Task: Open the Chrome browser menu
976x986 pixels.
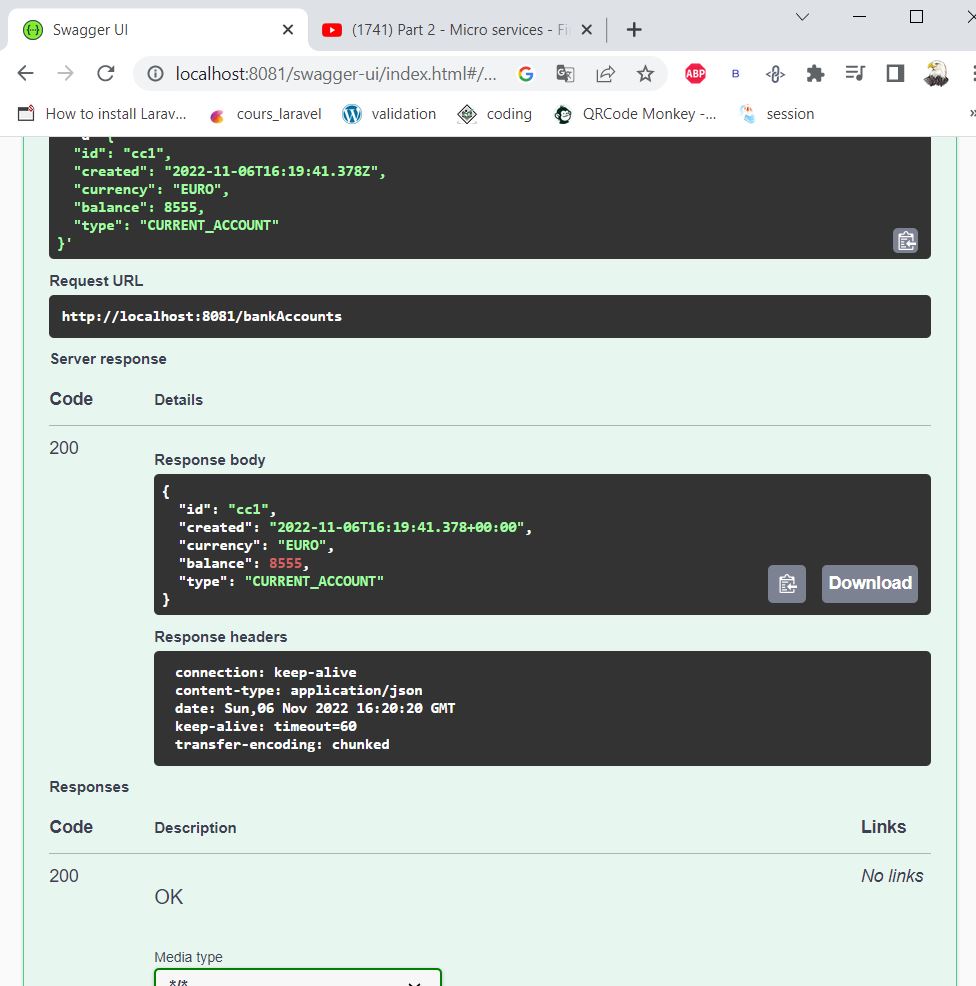Action: point(968,73)
